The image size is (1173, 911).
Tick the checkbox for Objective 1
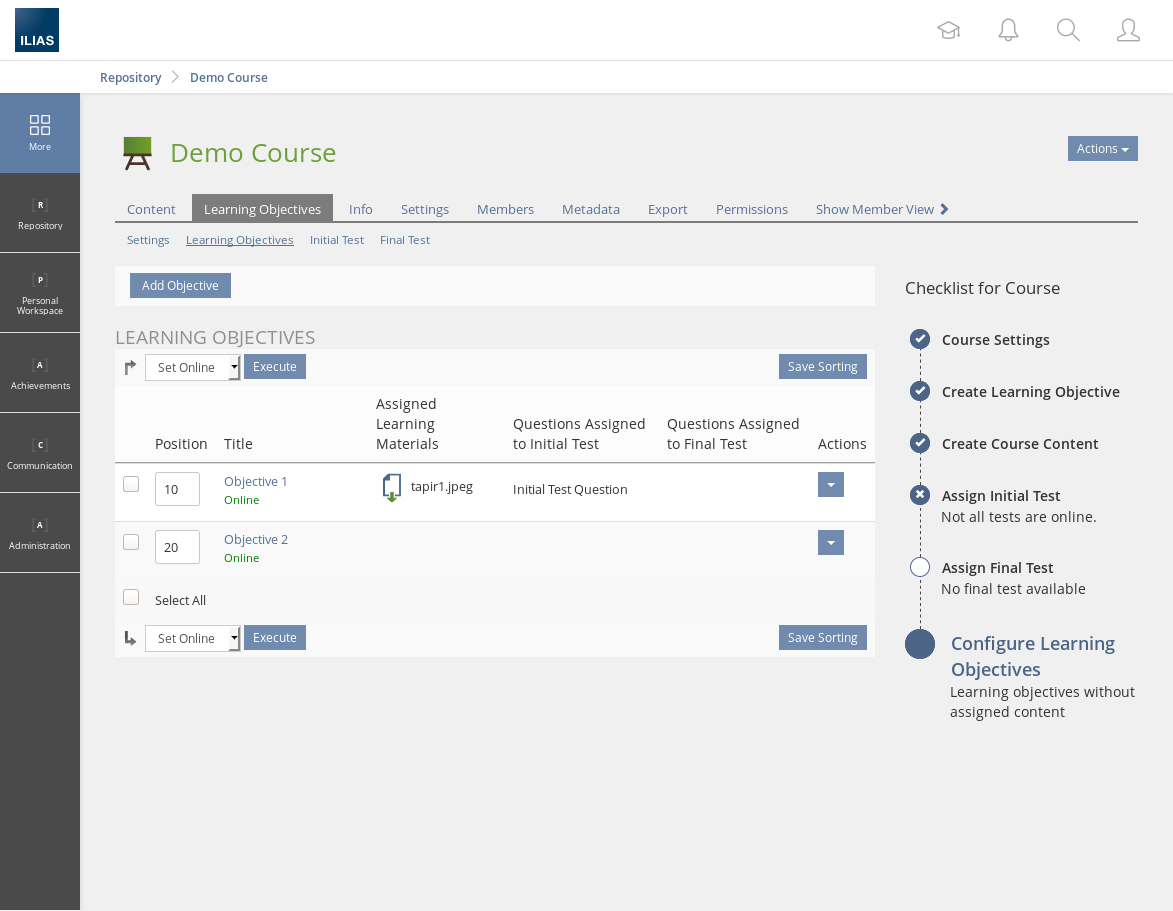(x=131, y=484)
